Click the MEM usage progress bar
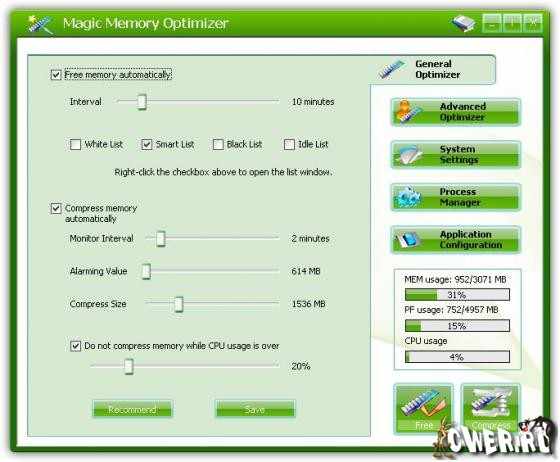 (457, 295)
